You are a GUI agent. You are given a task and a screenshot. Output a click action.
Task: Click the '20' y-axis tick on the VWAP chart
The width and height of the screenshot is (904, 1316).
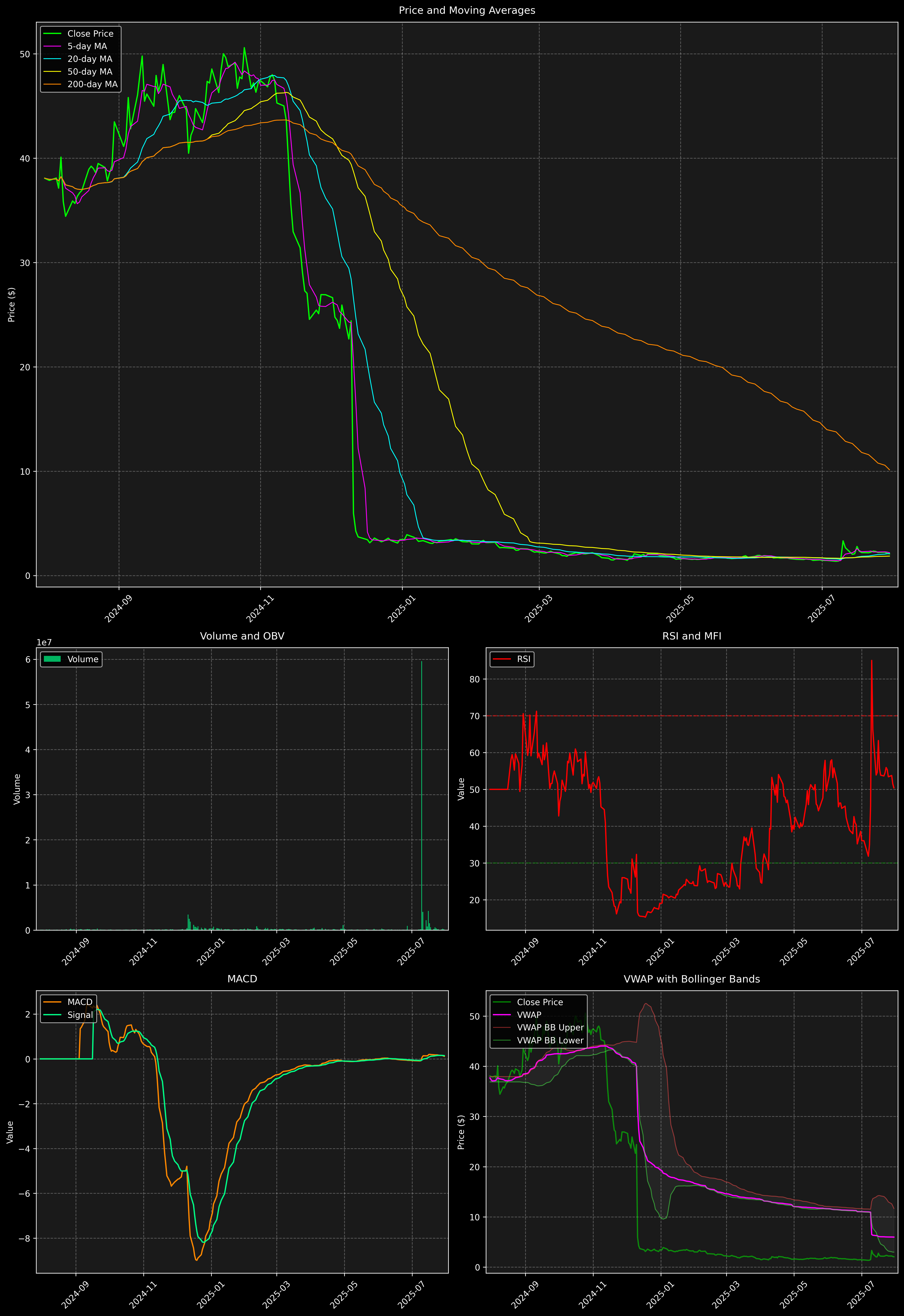[x=475, y=1167]
